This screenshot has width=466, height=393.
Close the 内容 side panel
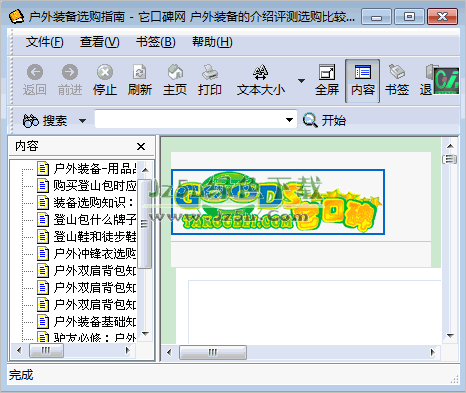pos(141,146)
